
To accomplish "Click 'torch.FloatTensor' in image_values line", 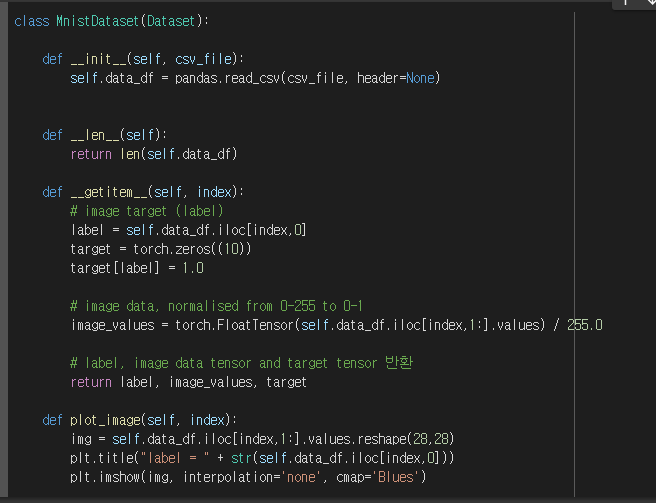I will pos(234,325).
